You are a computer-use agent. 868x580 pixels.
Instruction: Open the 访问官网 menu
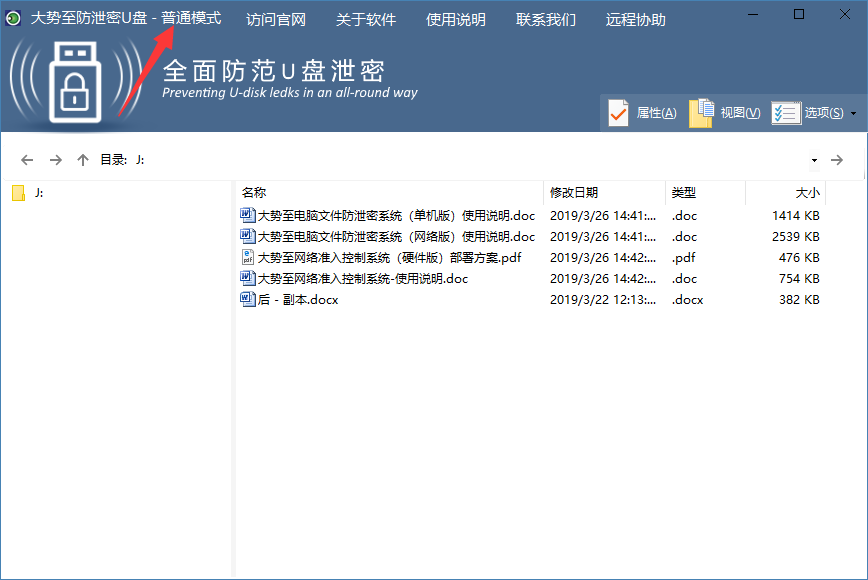point(276,20)
